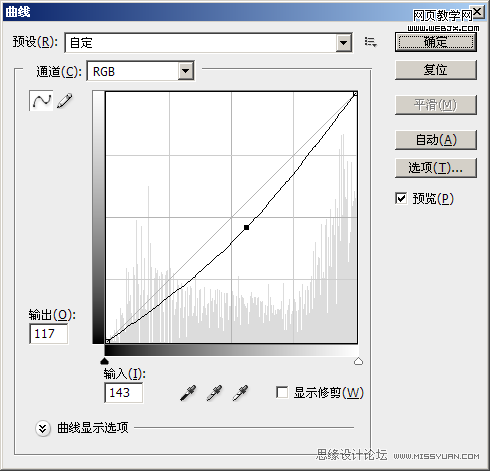Viewport: 490px width, 471px height.
Task: Focus the 输出 output value field
Action: [x=49, y=333]
